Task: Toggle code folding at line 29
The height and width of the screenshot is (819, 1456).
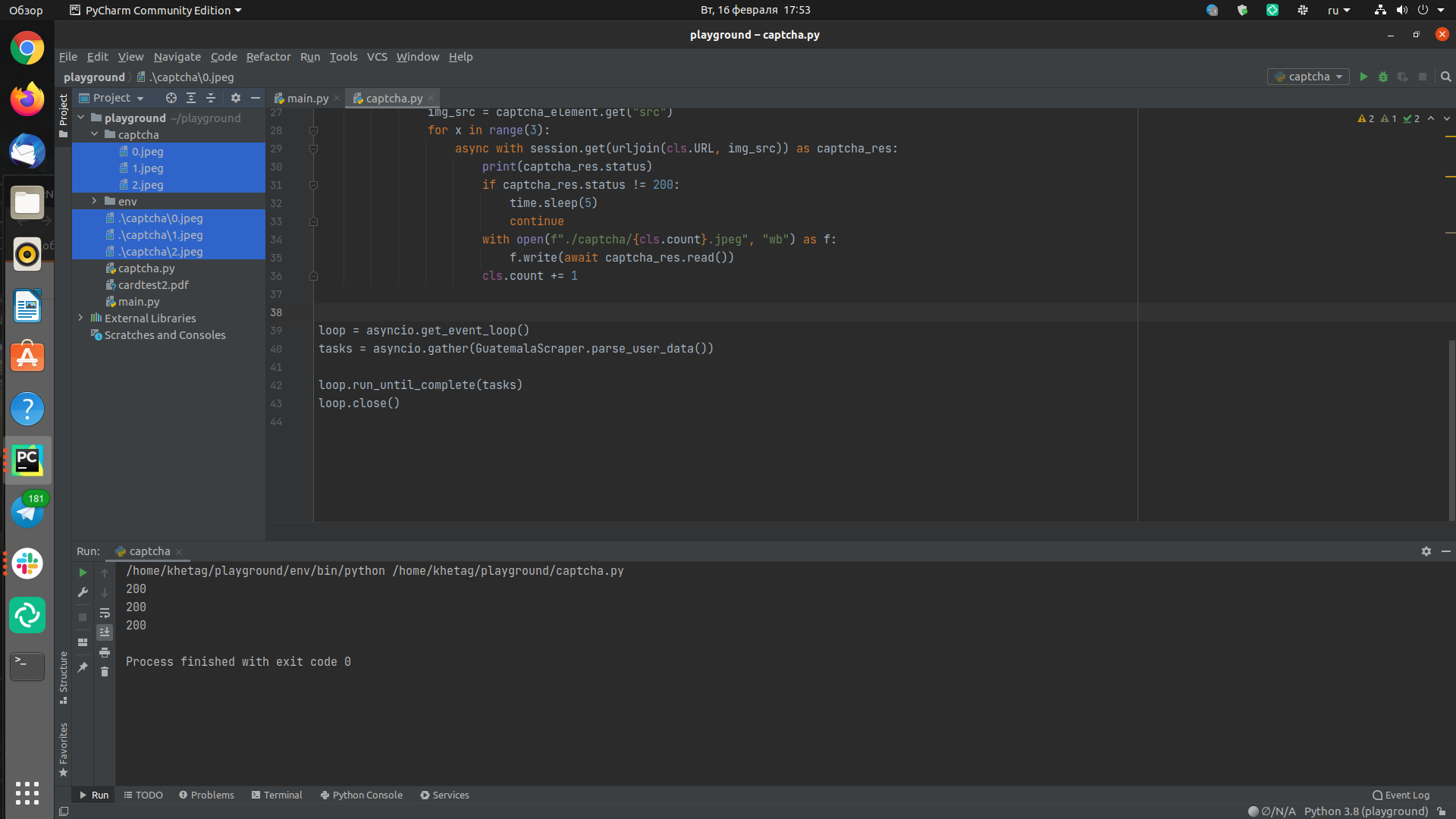Action: coord(313,149)
